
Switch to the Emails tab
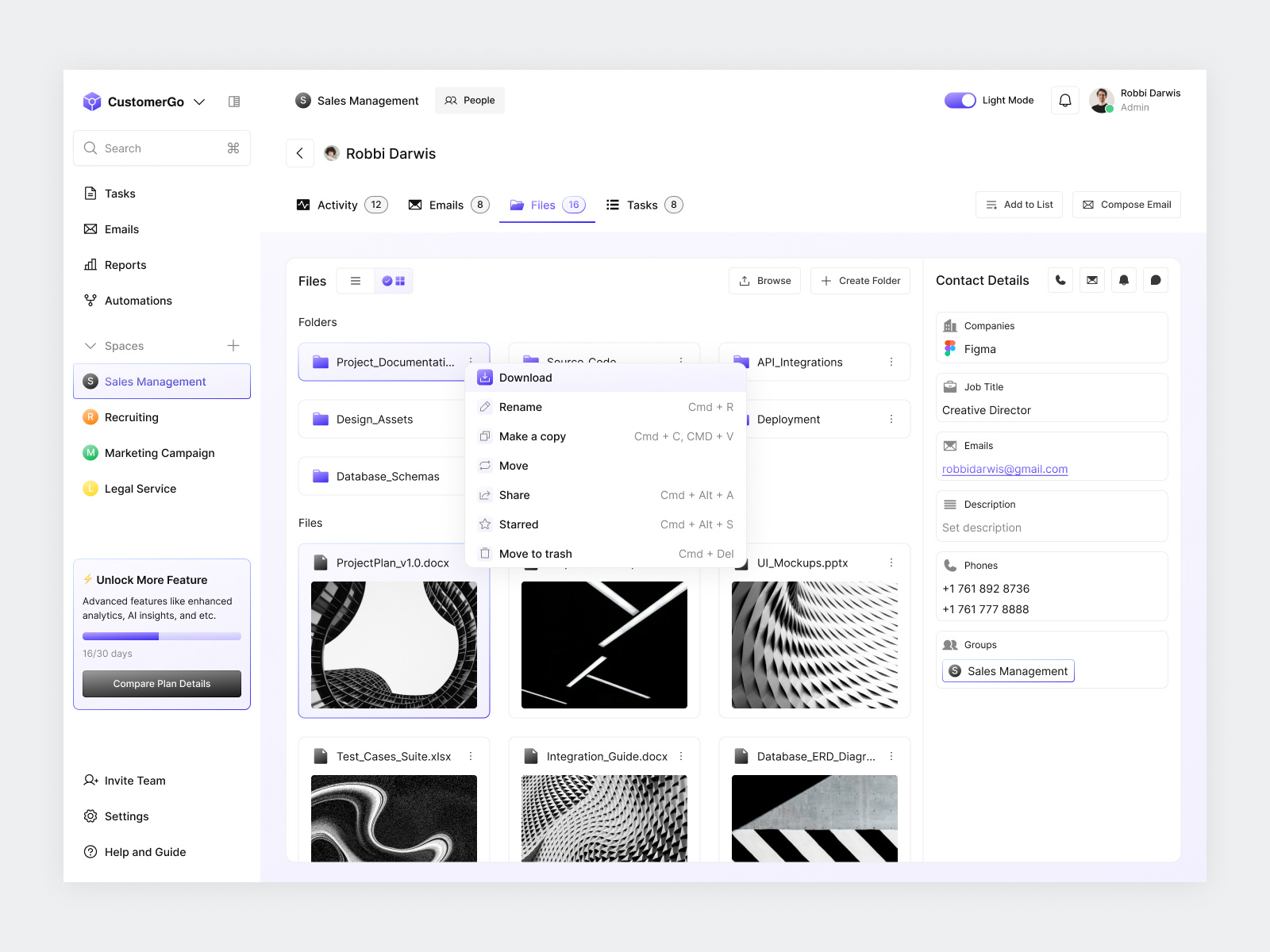click(x=448, y=205)
